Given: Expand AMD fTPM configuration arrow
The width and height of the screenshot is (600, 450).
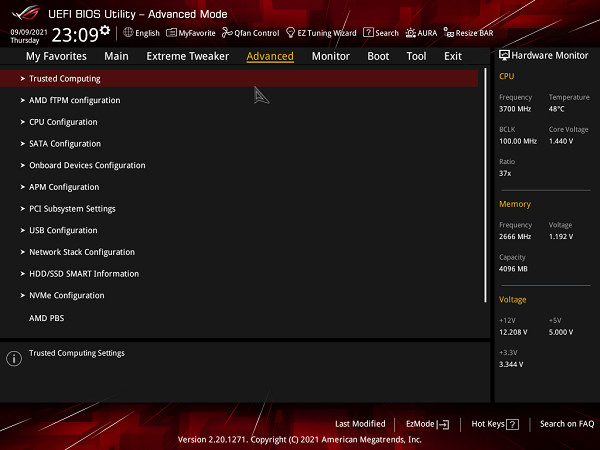Looking at the screenshot, I should tap(23, 100).
